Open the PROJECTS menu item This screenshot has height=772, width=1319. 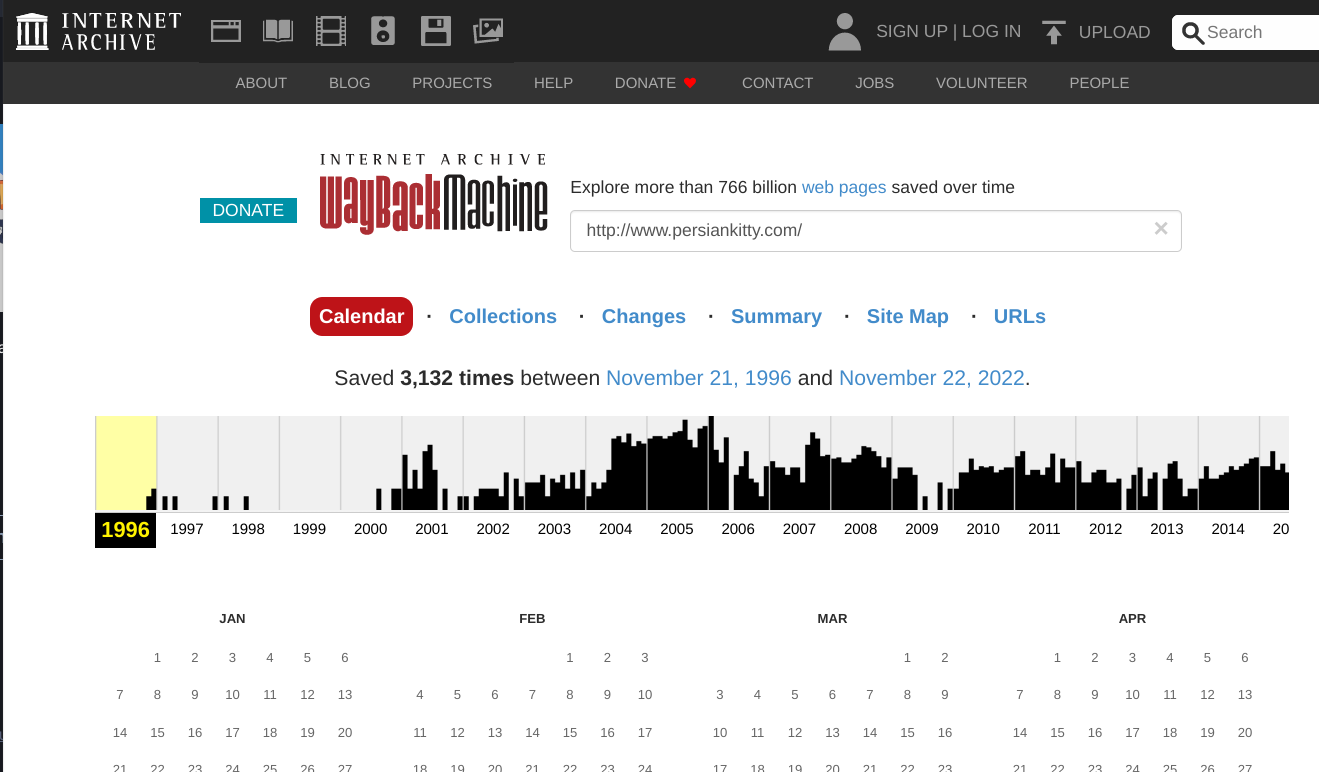pyautogui.click(x=452, y=83)
